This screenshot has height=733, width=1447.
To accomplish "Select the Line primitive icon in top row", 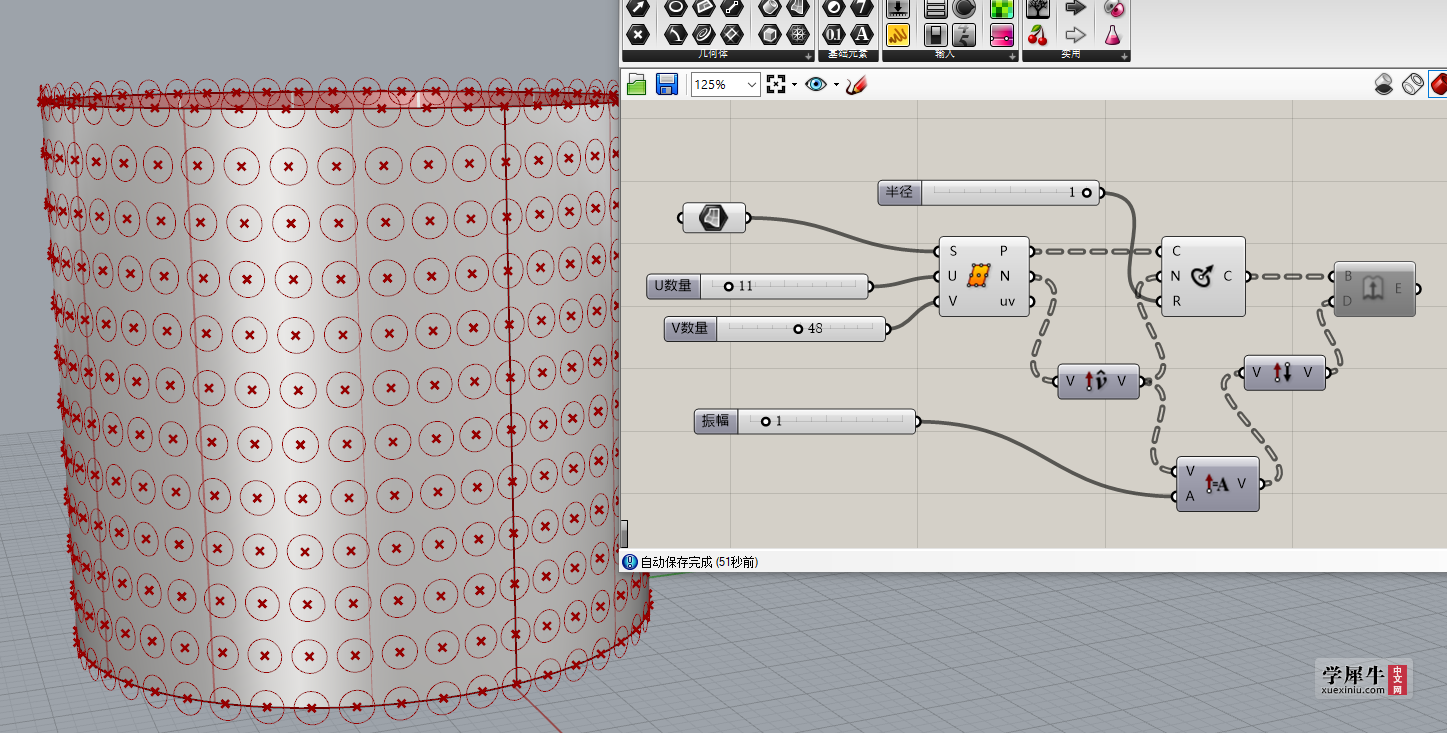I will [x=732, y=8].
